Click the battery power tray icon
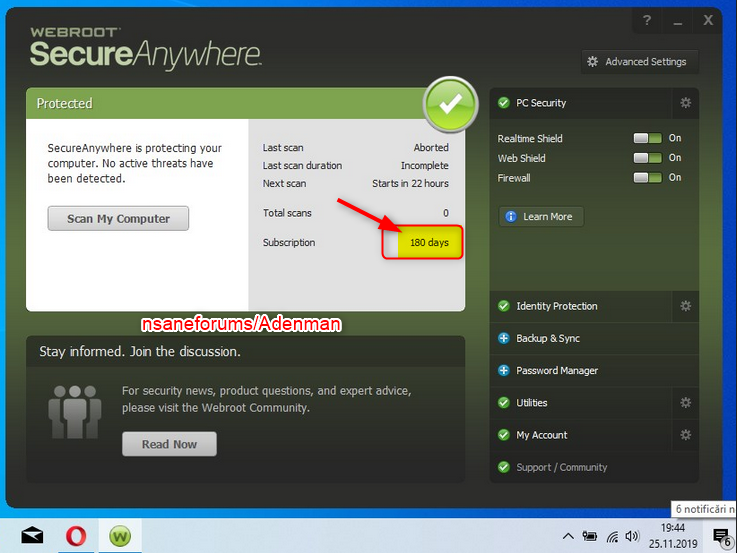Image resolution: width=737 pixels, height=553 pixels. pos(589,536)
